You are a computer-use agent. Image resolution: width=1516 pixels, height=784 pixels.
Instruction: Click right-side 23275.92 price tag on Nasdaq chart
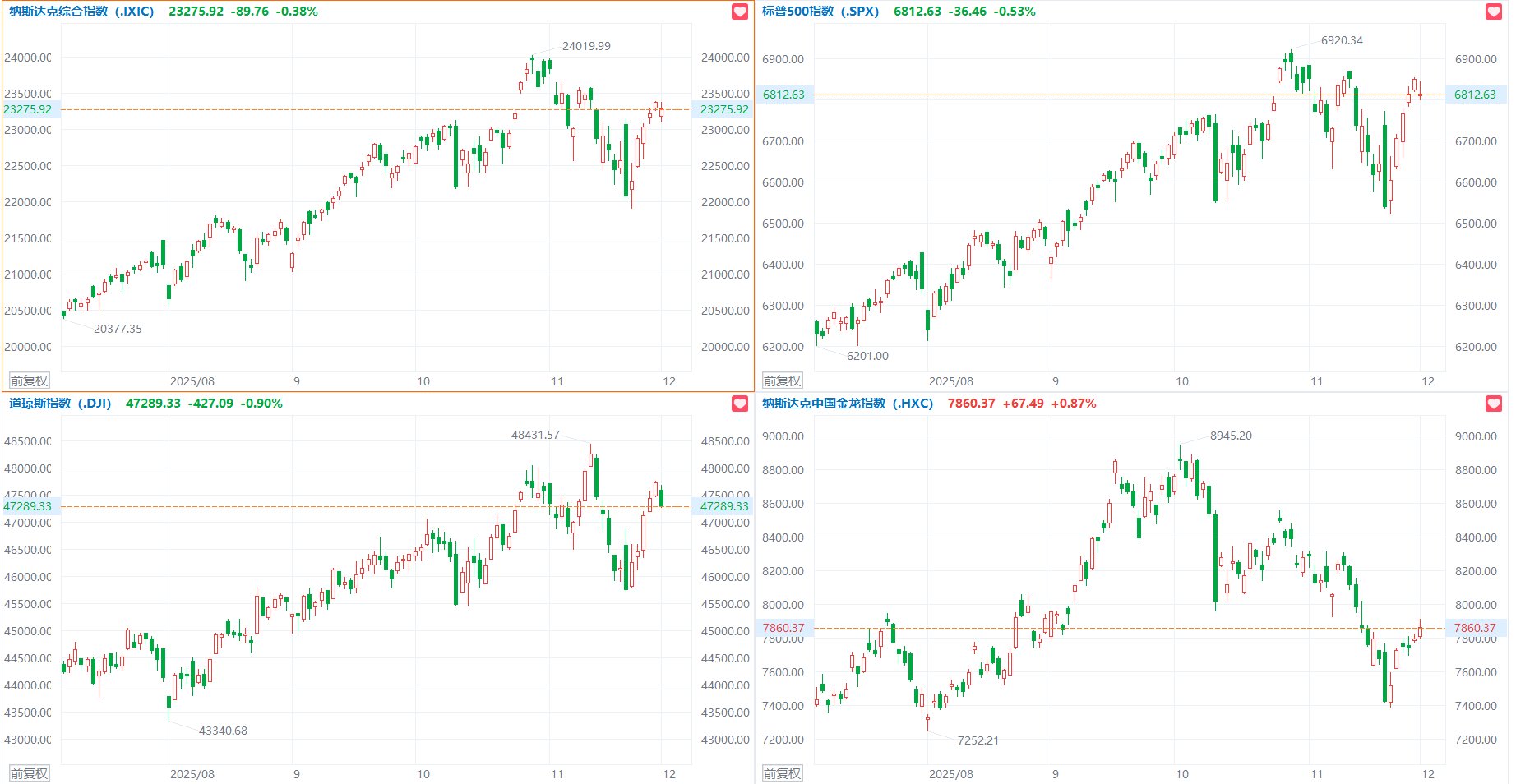pos(723,109)
